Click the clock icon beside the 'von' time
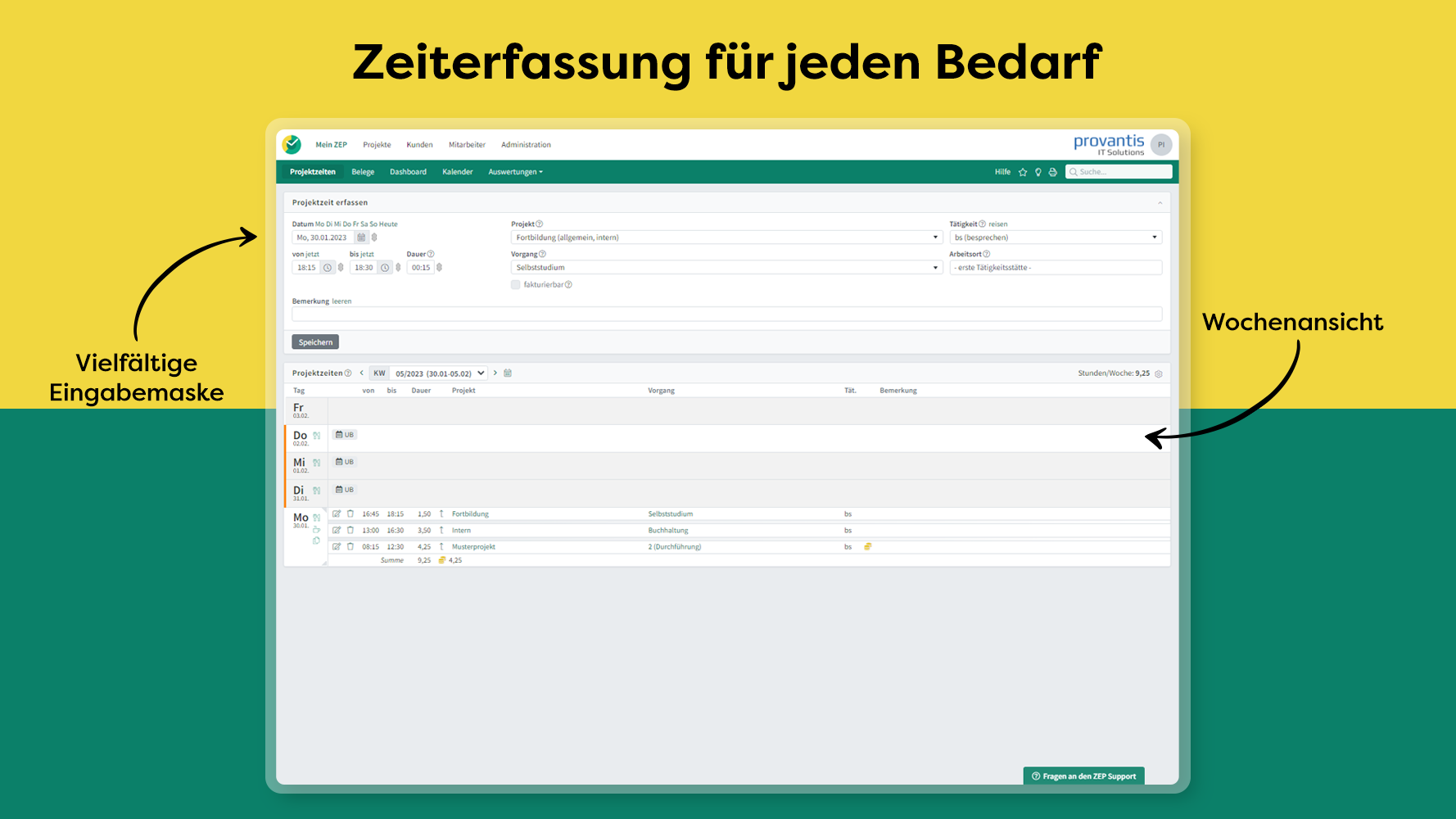The width and height of the screenshot is (1456, 819). [326, 267]
